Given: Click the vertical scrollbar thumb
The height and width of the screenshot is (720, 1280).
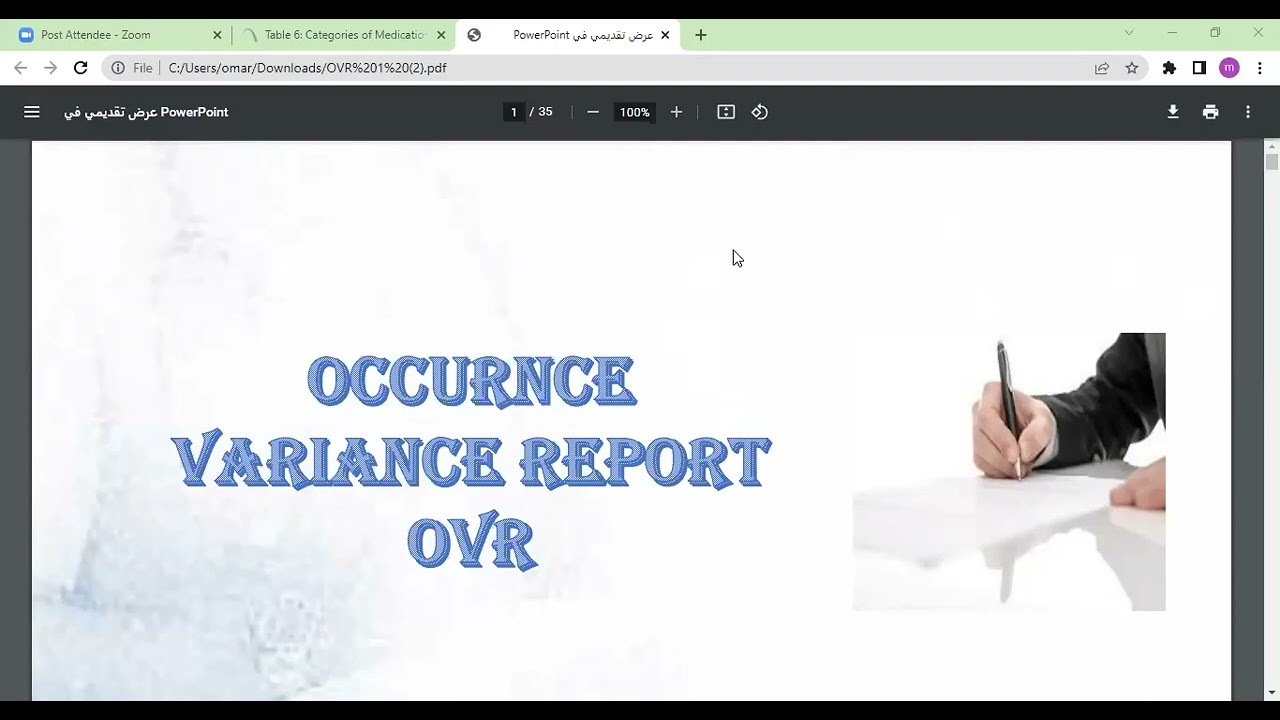Looking at the screenshot, I should 1272,162.
